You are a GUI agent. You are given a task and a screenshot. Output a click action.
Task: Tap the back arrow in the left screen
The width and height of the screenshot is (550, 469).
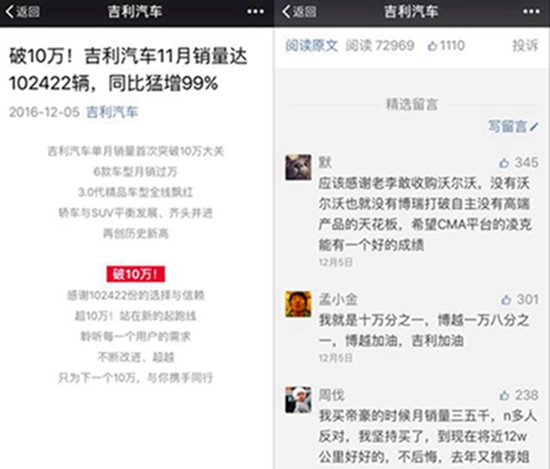(10, 12)
